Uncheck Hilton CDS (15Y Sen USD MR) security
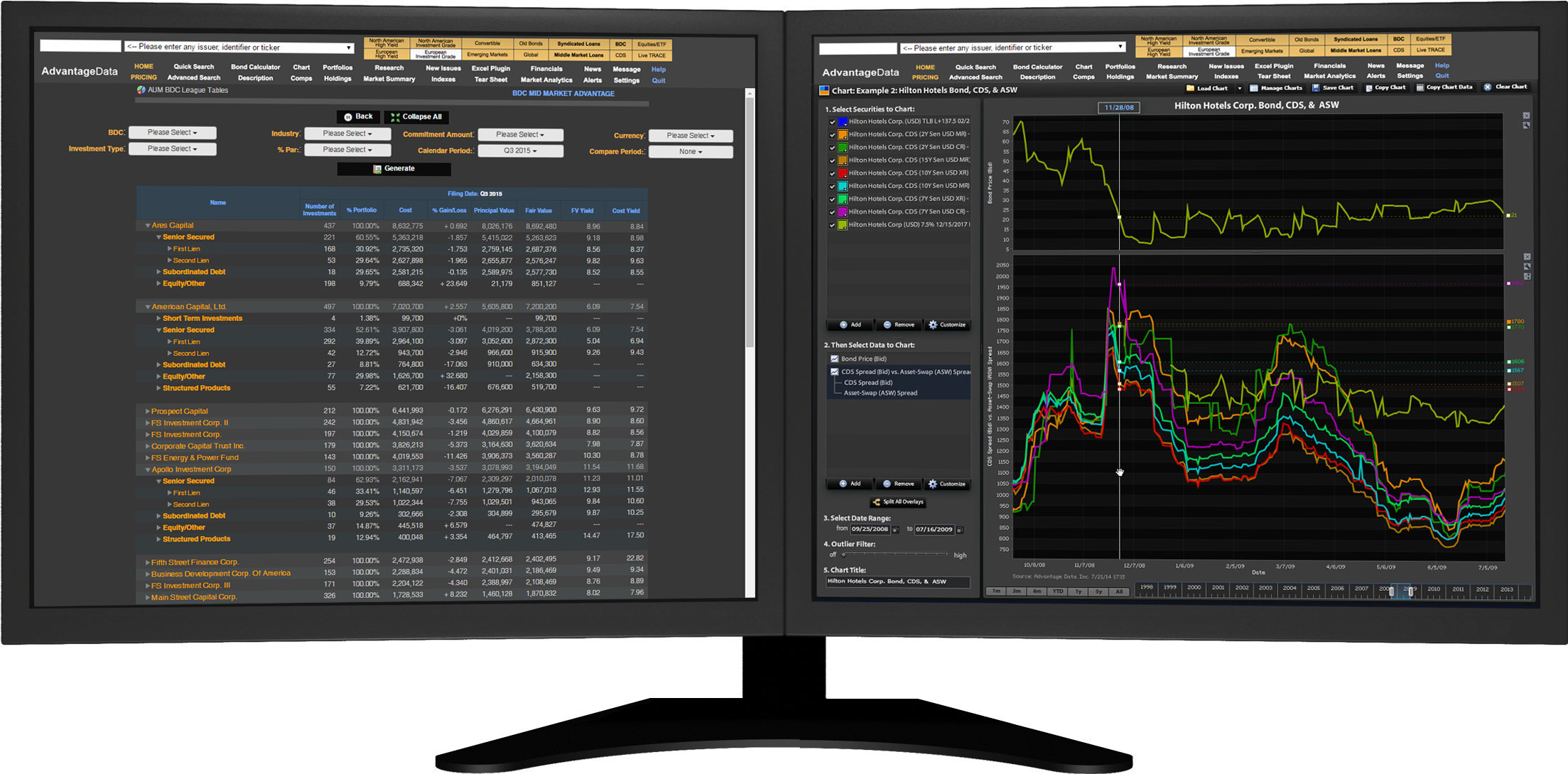The image size is (1568, 774). click(x=832, y=160)
